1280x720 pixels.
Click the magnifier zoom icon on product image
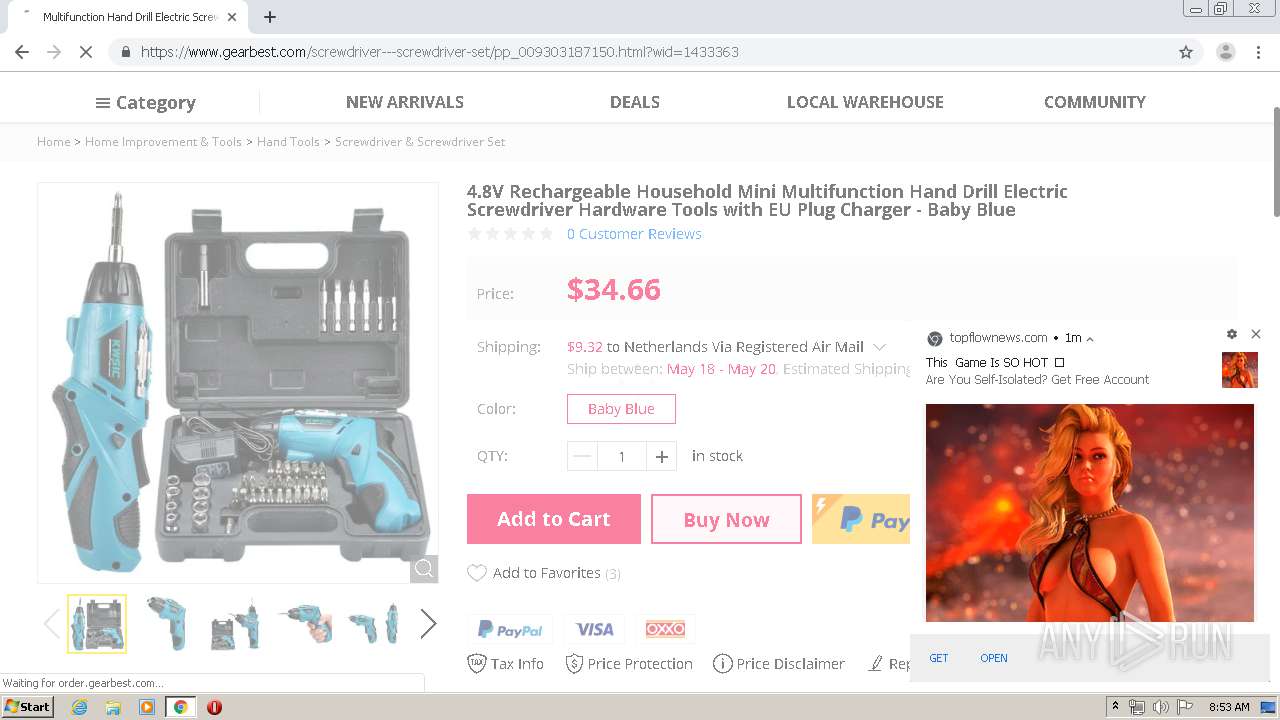[x=424, y=568]
